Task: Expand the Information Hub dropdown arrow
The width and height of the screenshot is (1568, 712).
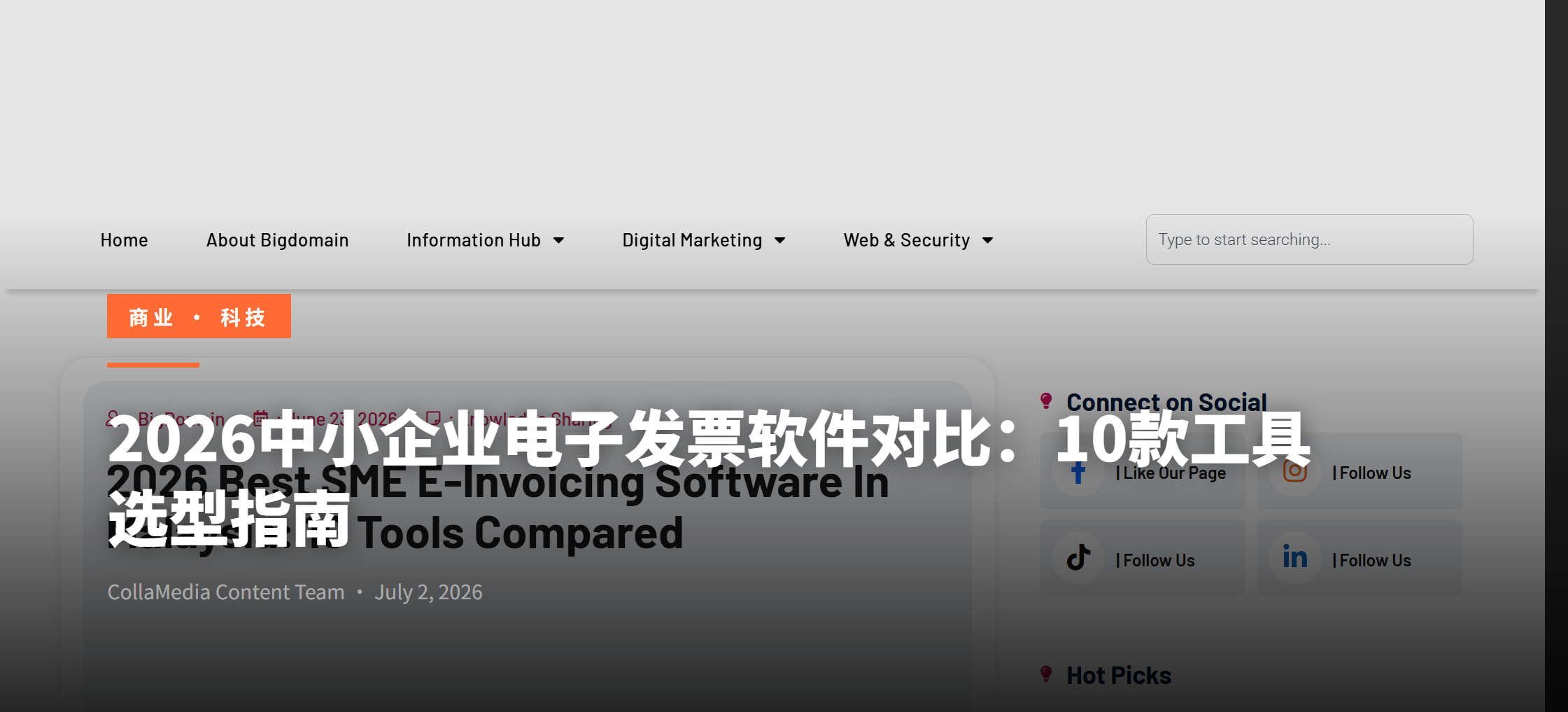Action: pyautogui.click(x=559, y=241)
